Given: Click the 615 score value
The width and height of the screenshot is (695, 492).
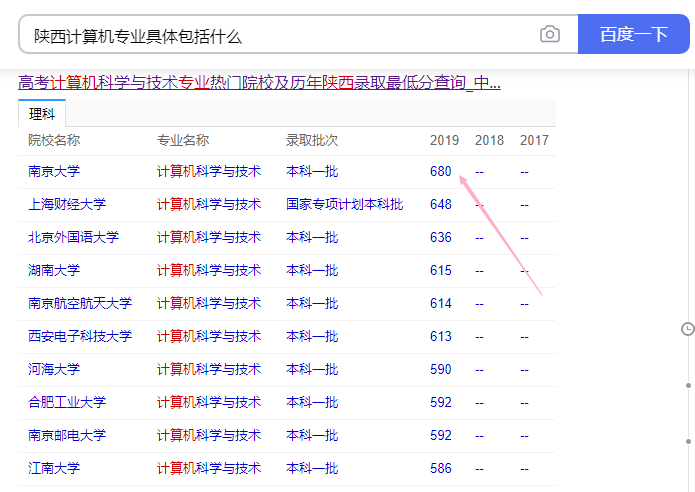Looking at the screenshot, I should tap(441, 270).
